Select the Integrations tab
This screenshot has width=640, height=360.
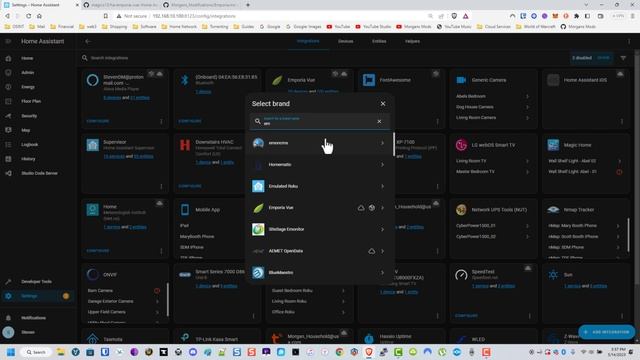click(308, 41)
